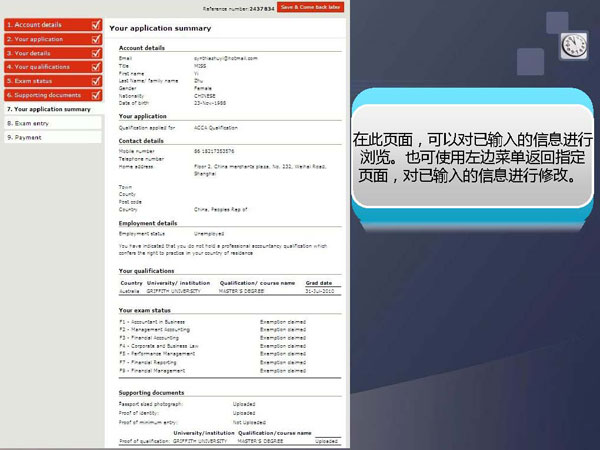Open step 3 Your details
This screenshot has height=450, width=600.
pos(36,52)
